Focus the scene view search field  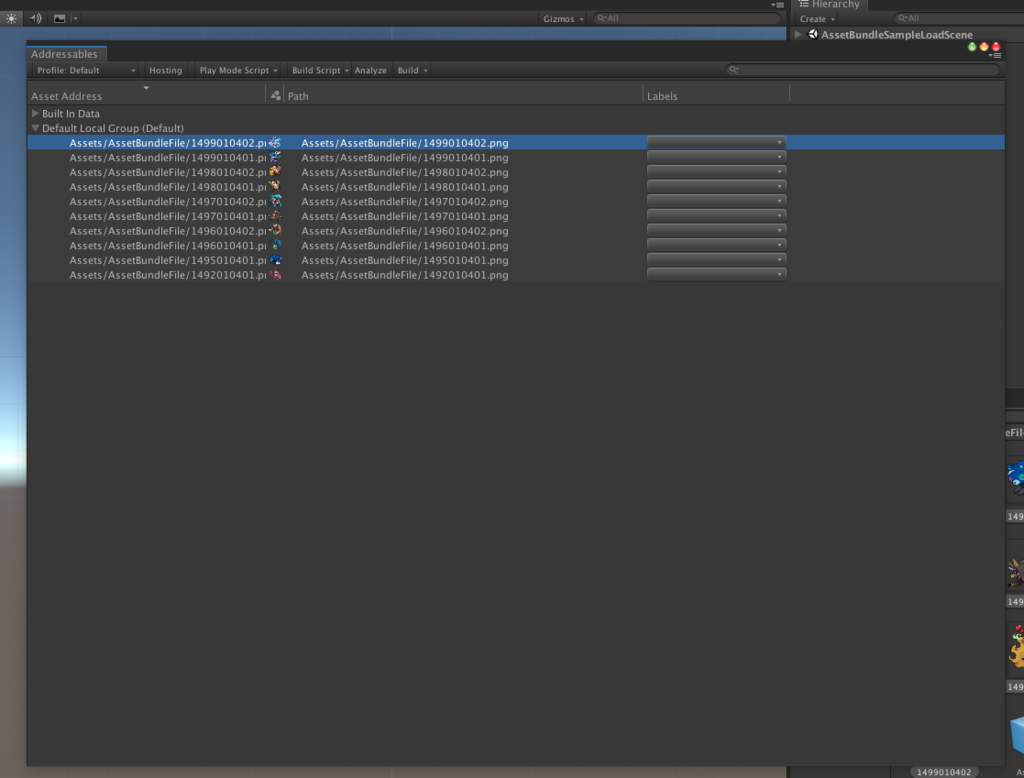tap(687, 18)
